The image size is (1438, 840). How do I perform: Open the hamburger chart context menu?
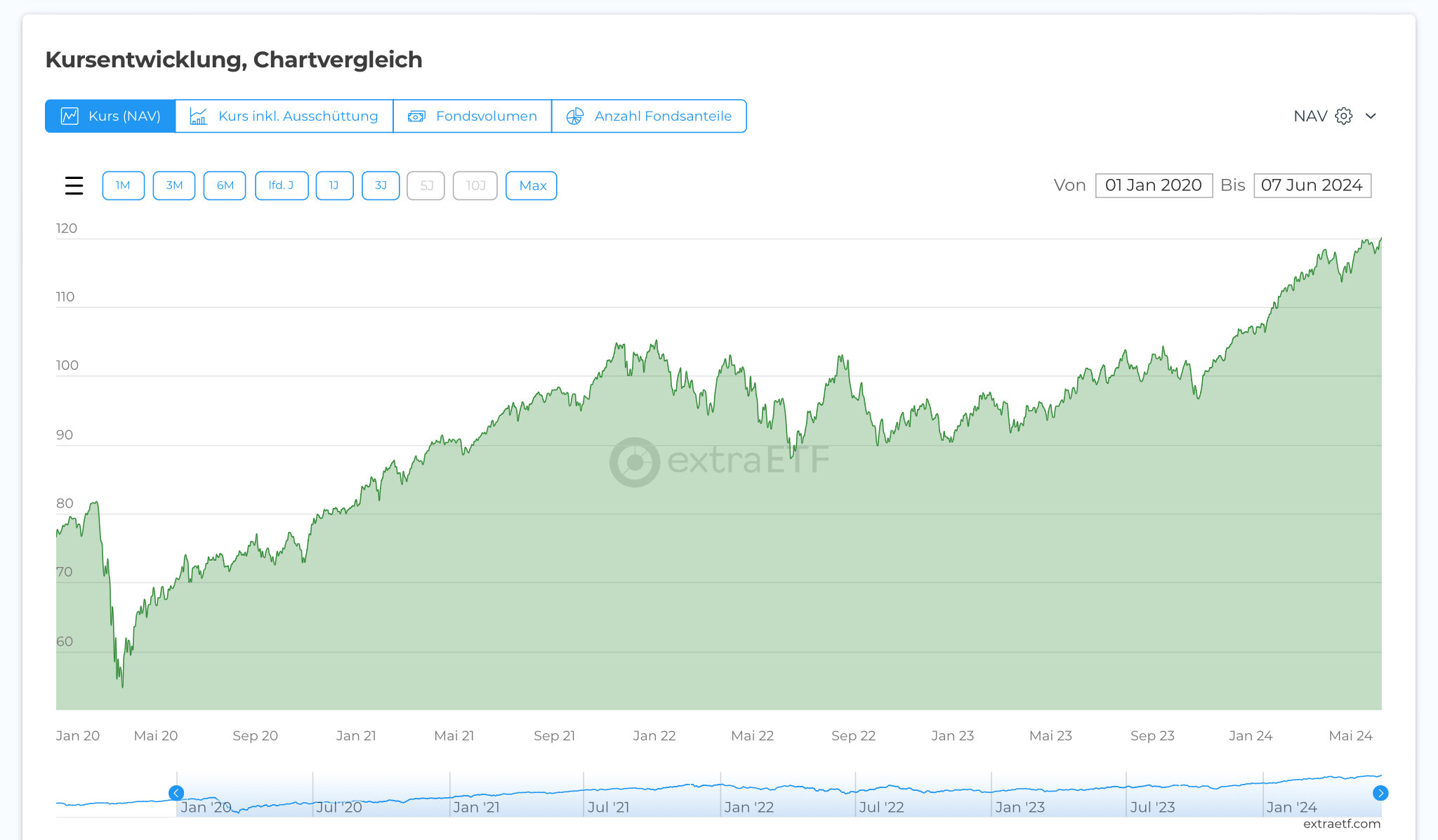point(74,186)
